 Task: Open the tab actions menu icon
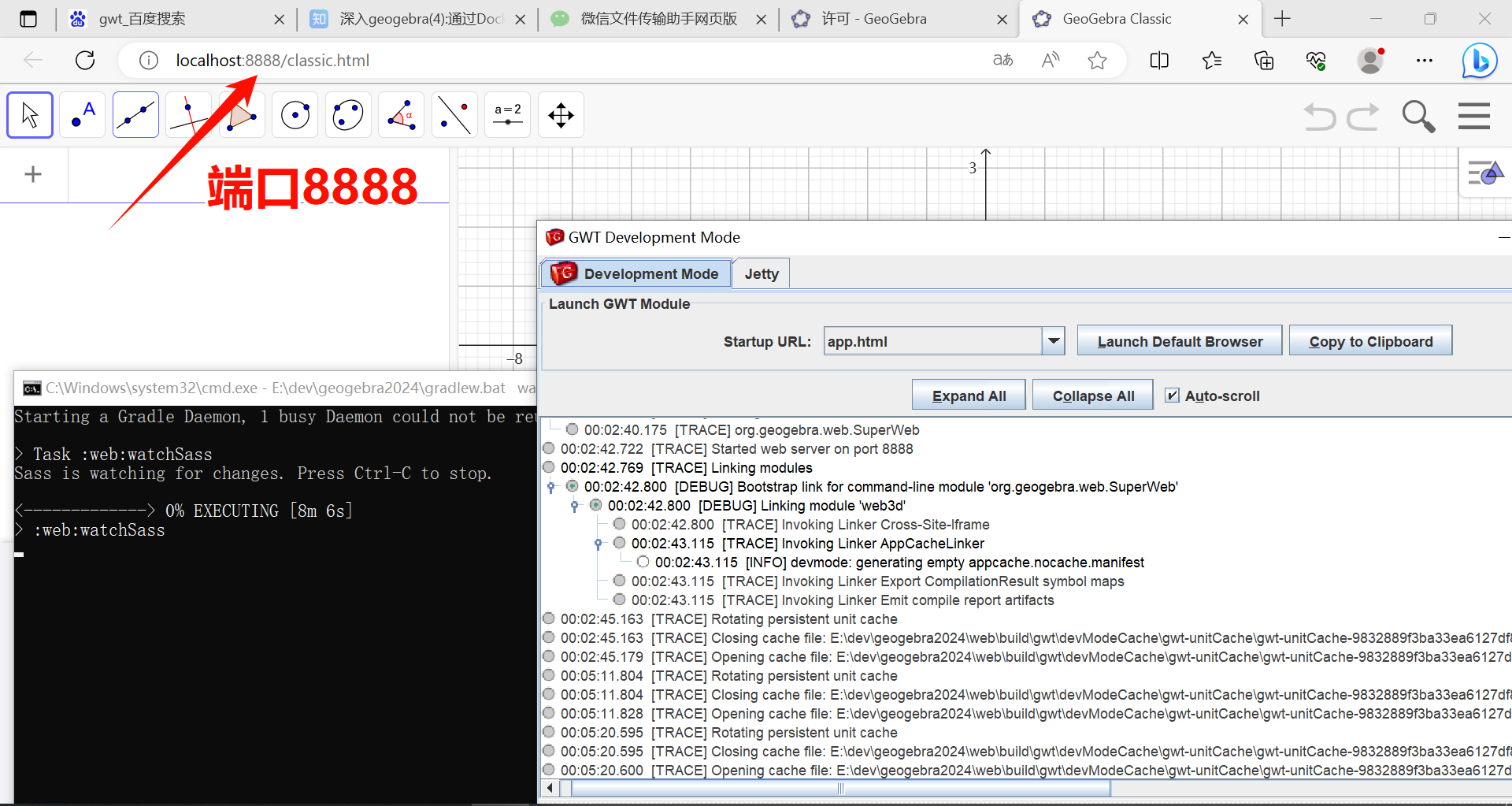[x=28, y=19]
